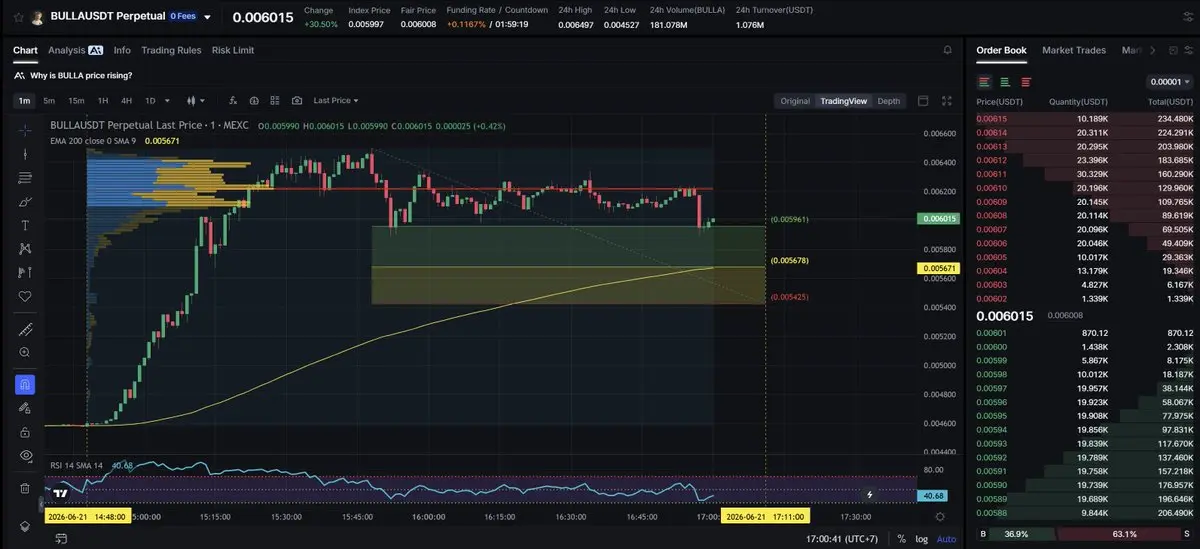Click the chart window layout icon
The image size is (1200, 549).
(x=923, y=101)
